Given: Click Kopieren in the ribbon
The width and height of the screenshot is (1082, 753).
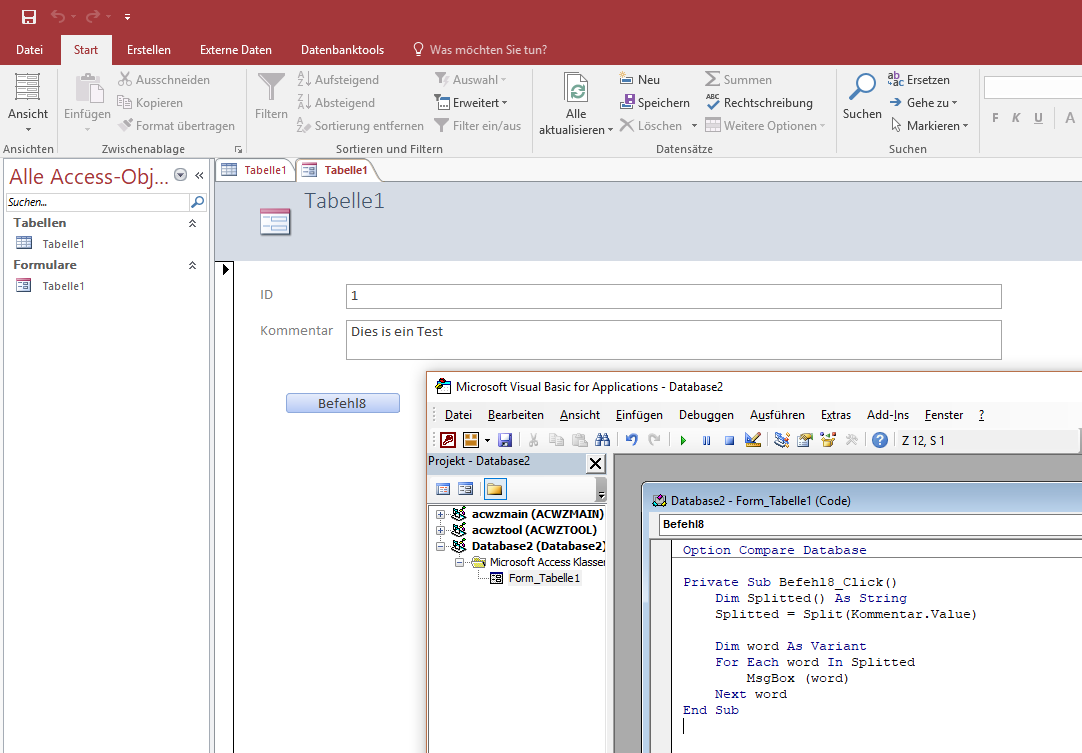Looking at the screenshot, I should coord(150,102).
